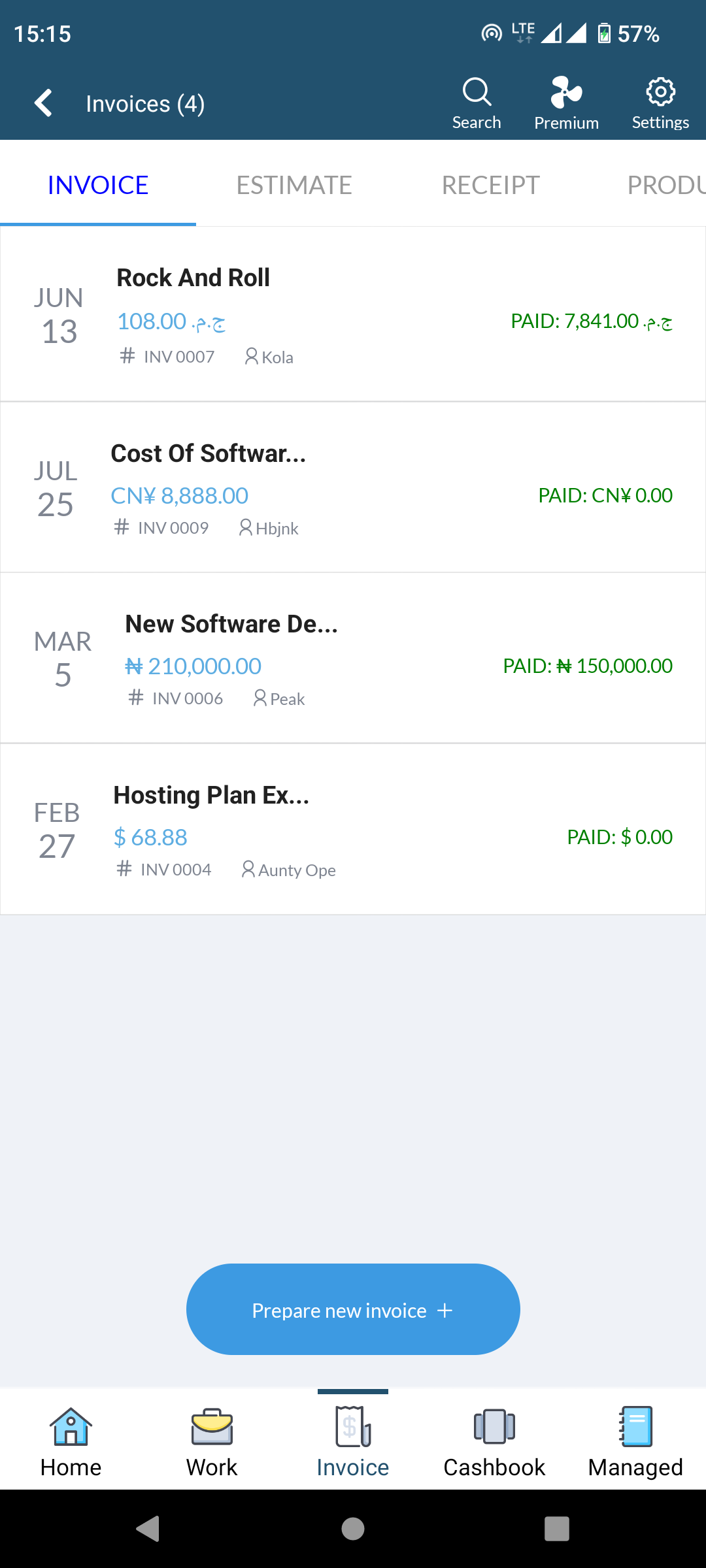Open Hosting Plan invoice for Aunty Ope
Viewport: 706px width, 1568px height.
click(353, 830)
